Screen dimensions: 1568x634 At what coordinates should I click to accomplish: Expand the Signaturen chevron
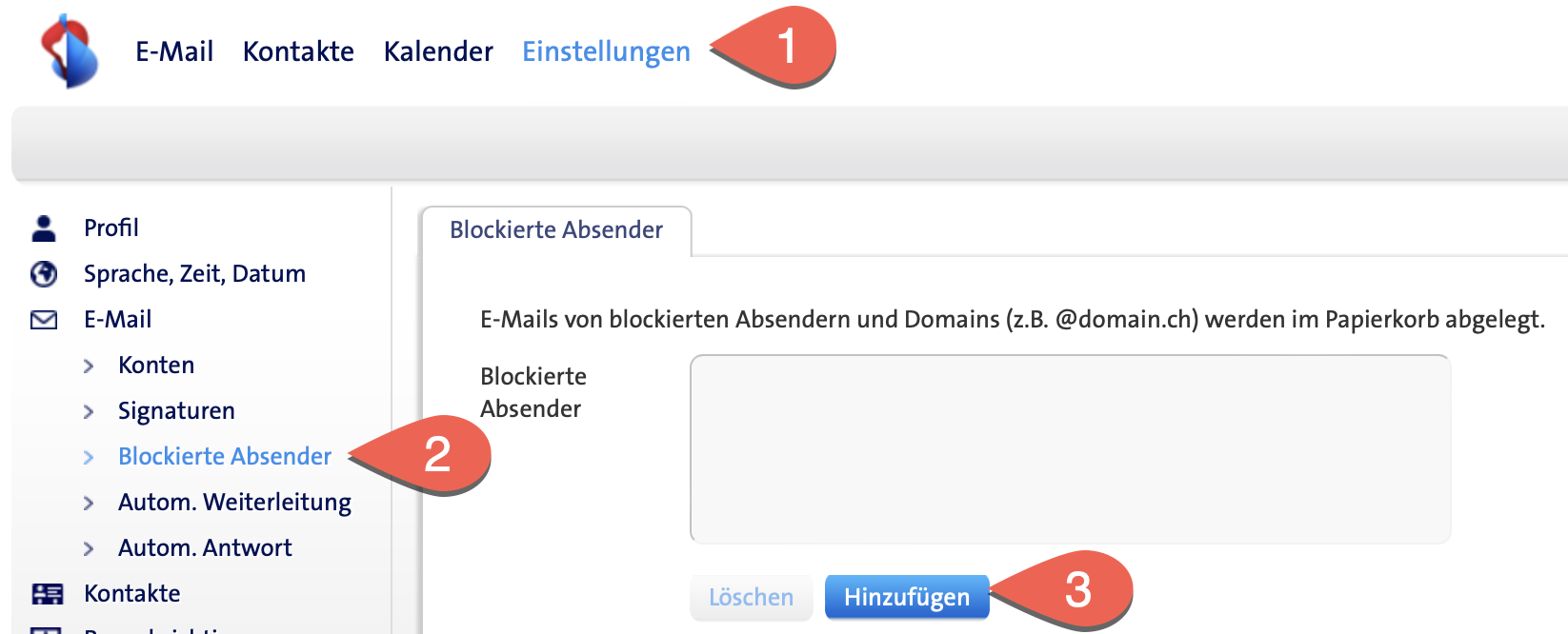click(89, 411)
